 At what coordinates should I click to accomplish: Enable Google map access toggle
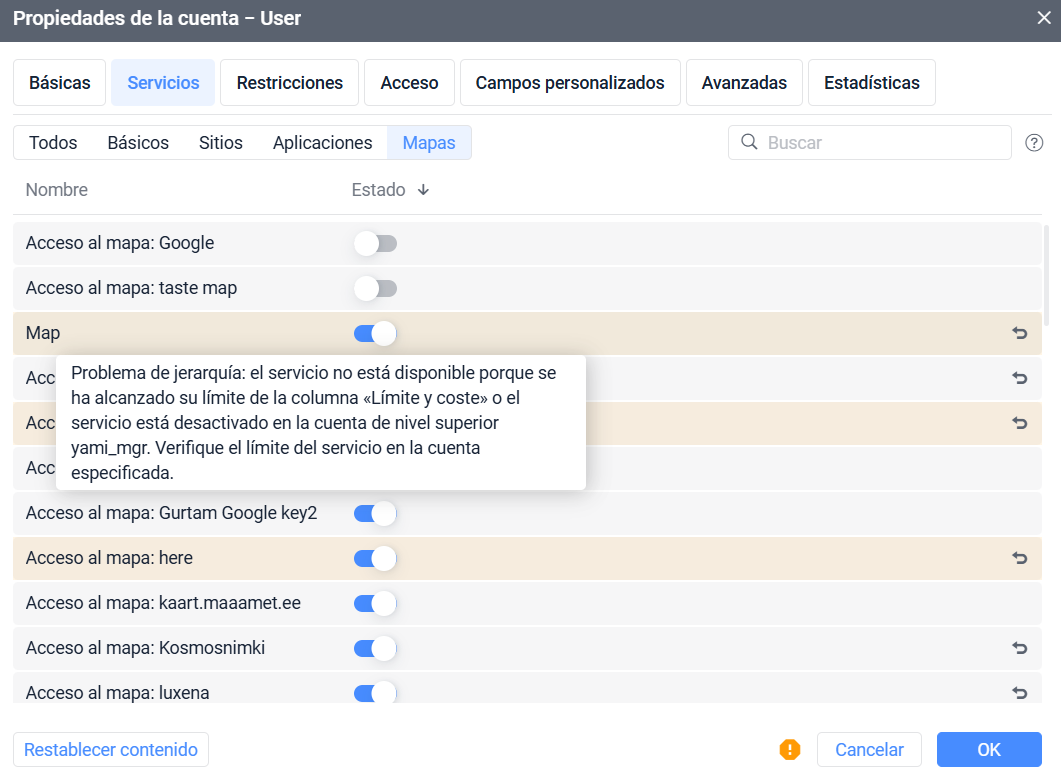point(375,243)
